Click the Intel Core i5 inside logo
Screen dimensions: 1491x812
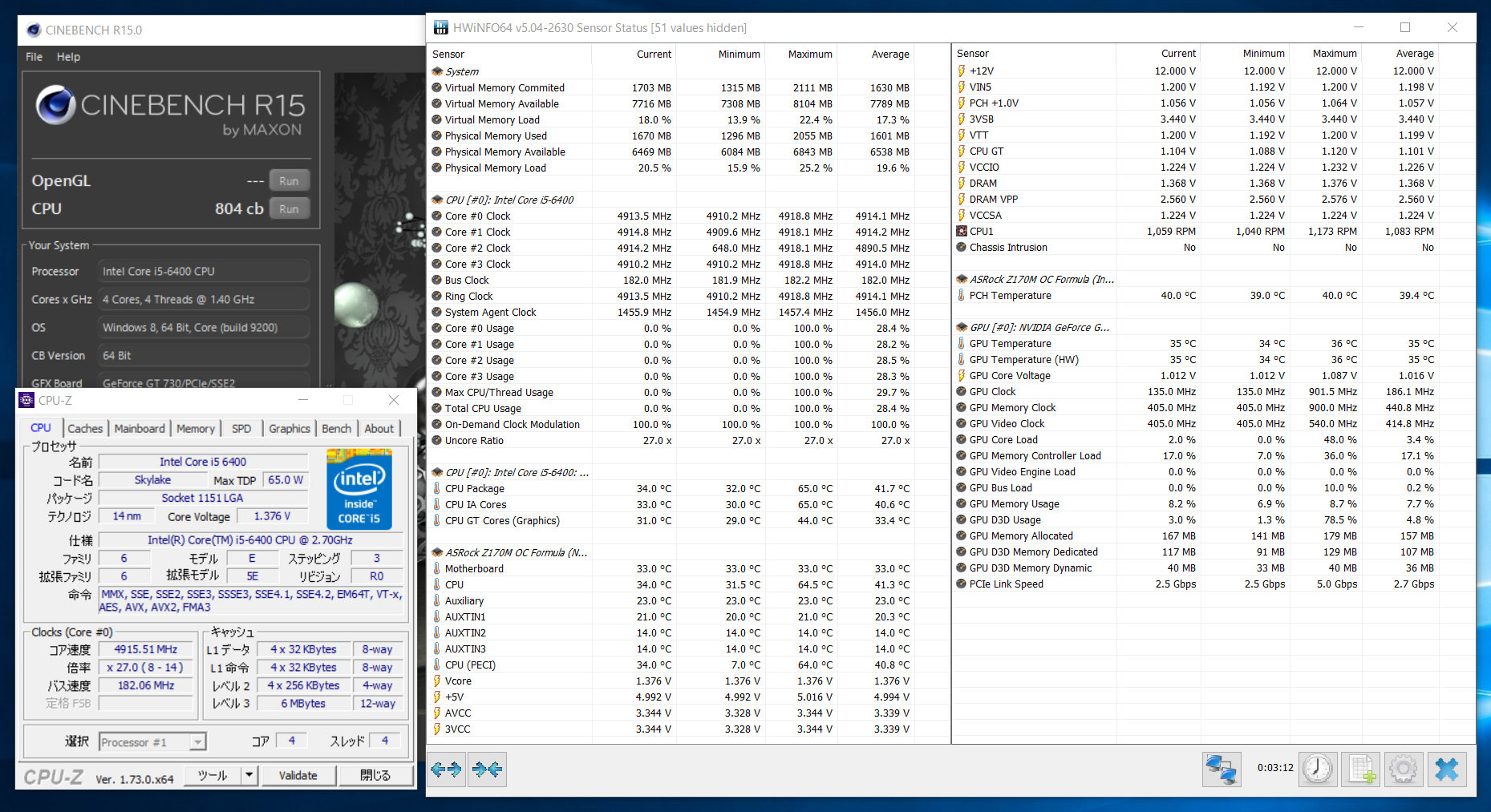point(359,488)
